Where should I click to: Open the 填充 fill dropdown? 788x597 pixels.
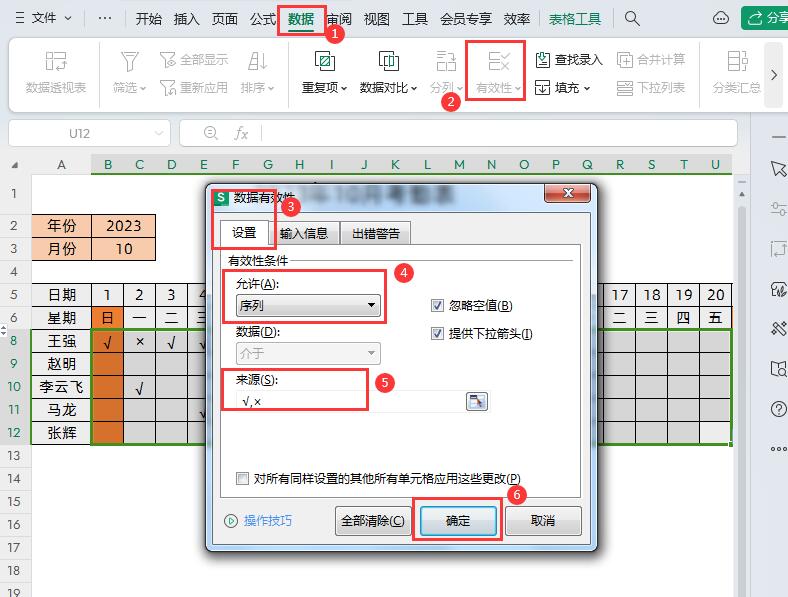click(x=562, y=88)
